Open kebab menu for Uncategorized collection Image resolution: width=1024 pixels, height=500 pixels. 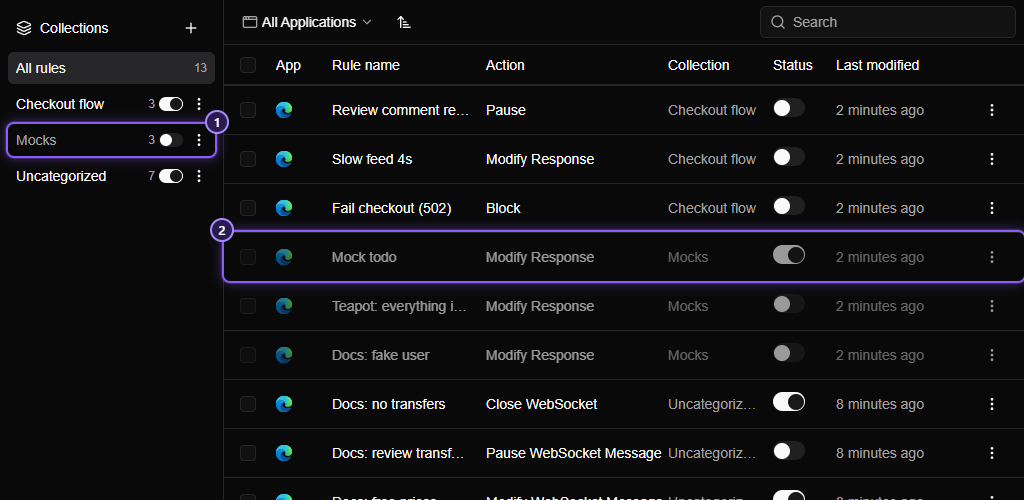pyautogui.click(x=200, y=176)
